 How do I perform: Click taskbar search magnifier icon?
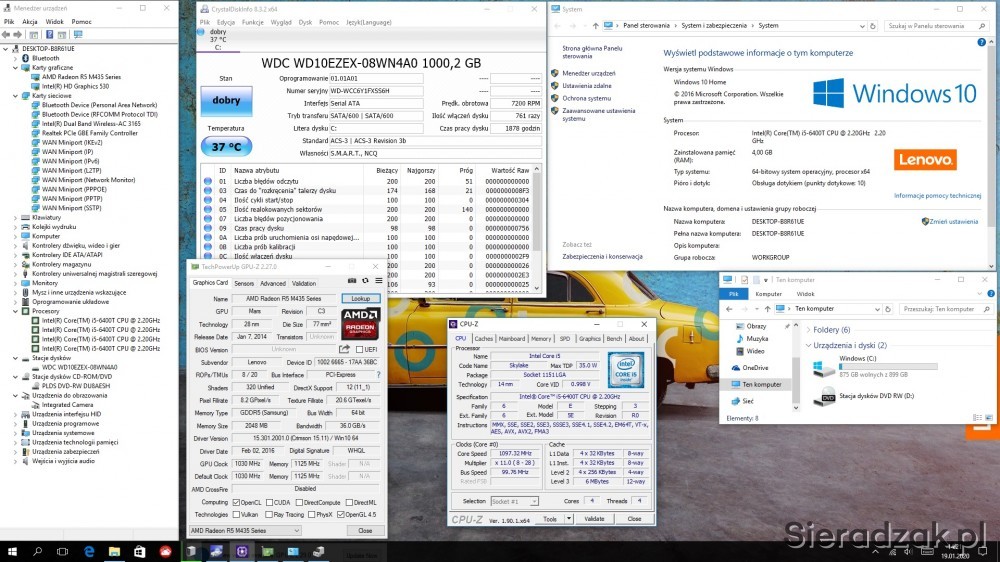click(38, 551)
